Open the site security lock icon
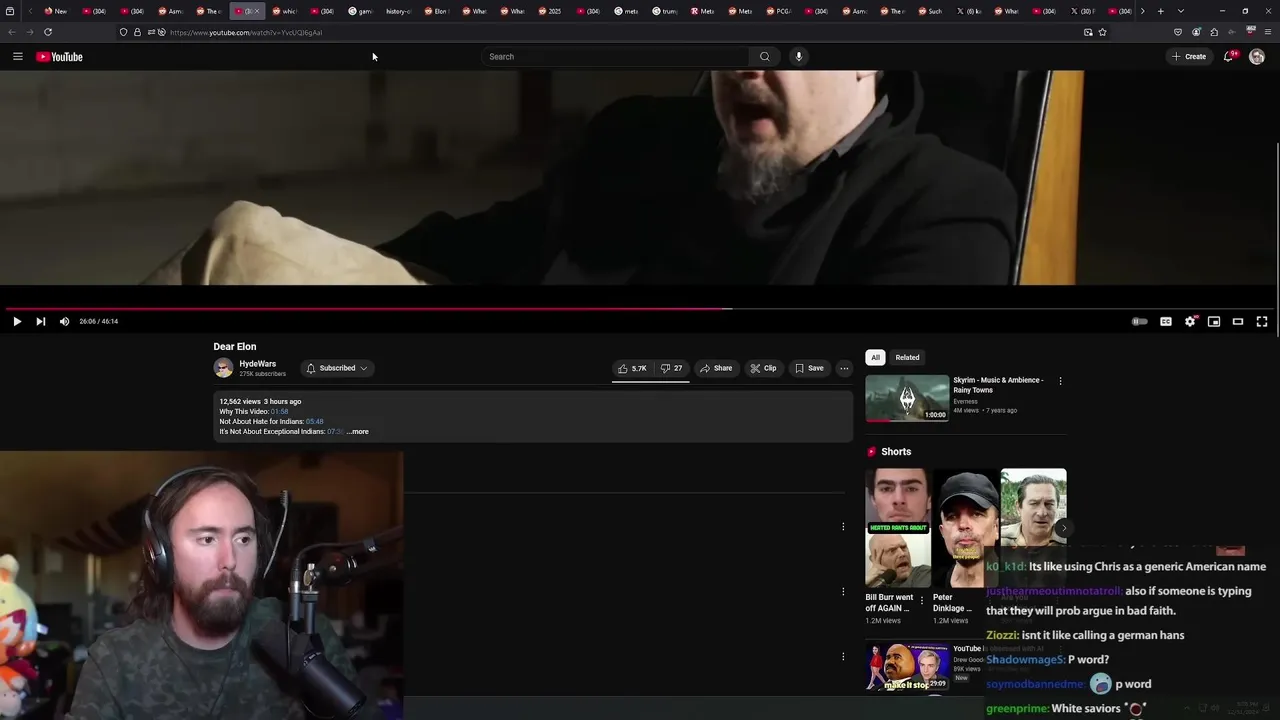This screenshot has width=1280, height=720. tap(137, 32)
